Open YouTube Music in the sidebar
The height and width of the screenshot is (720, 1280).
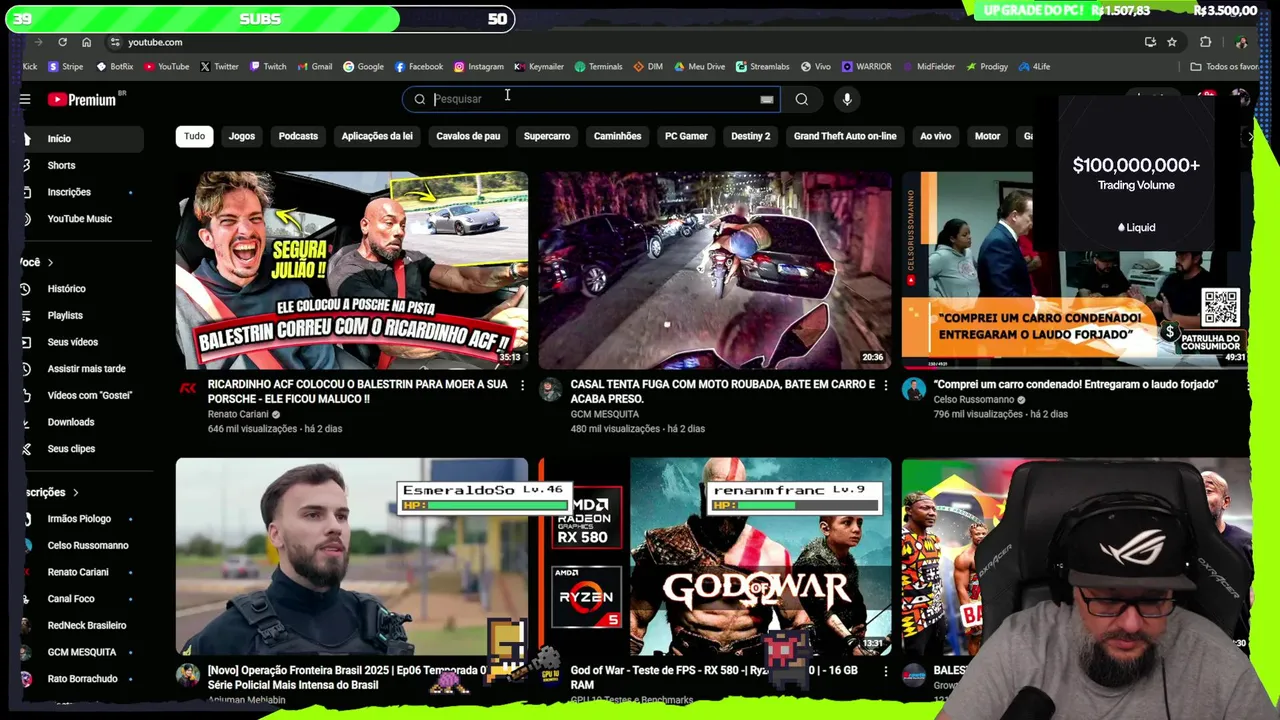[x=82, y=219]
